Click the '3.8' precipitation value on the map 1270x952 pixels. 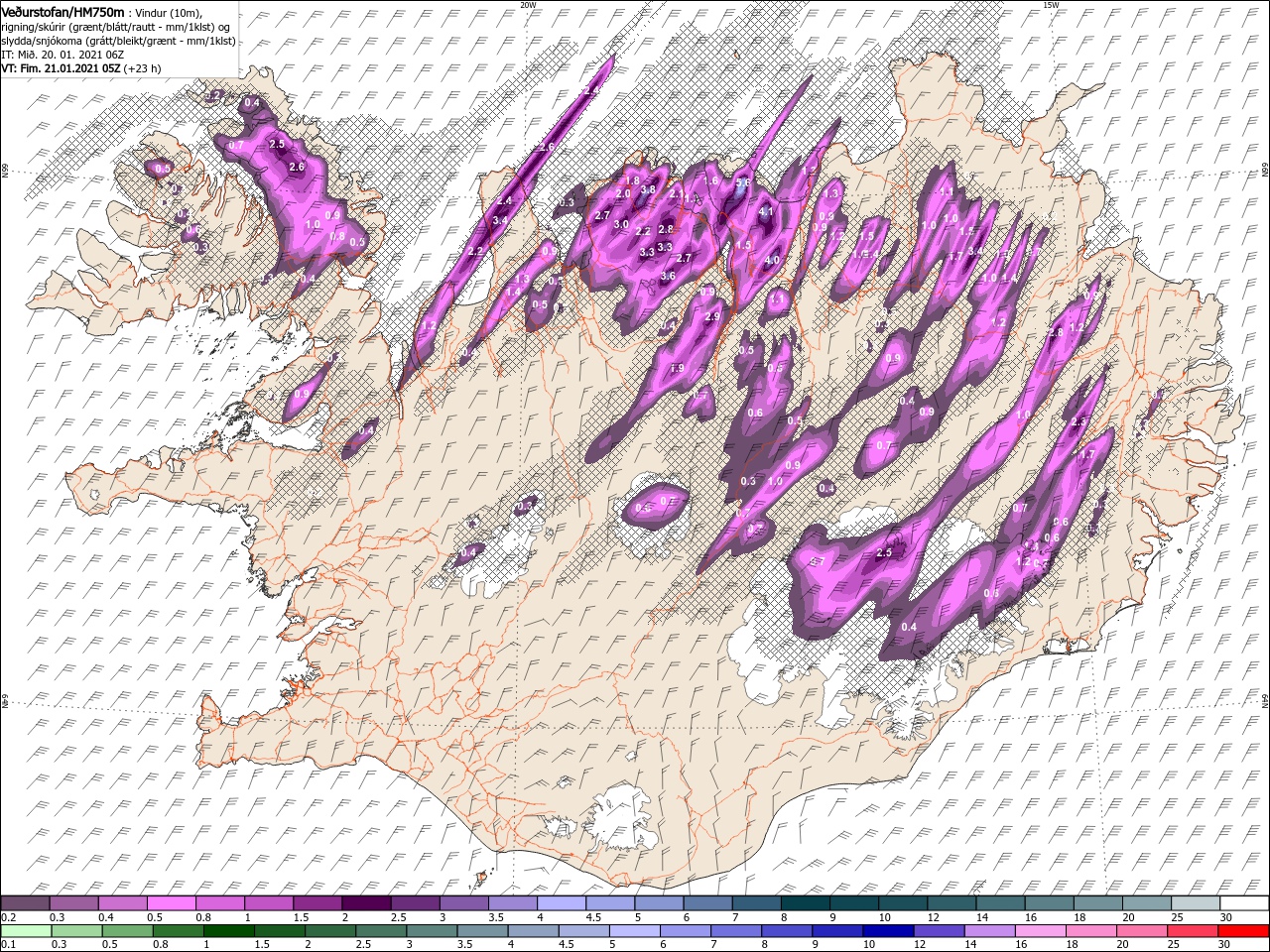pos(648,189)
